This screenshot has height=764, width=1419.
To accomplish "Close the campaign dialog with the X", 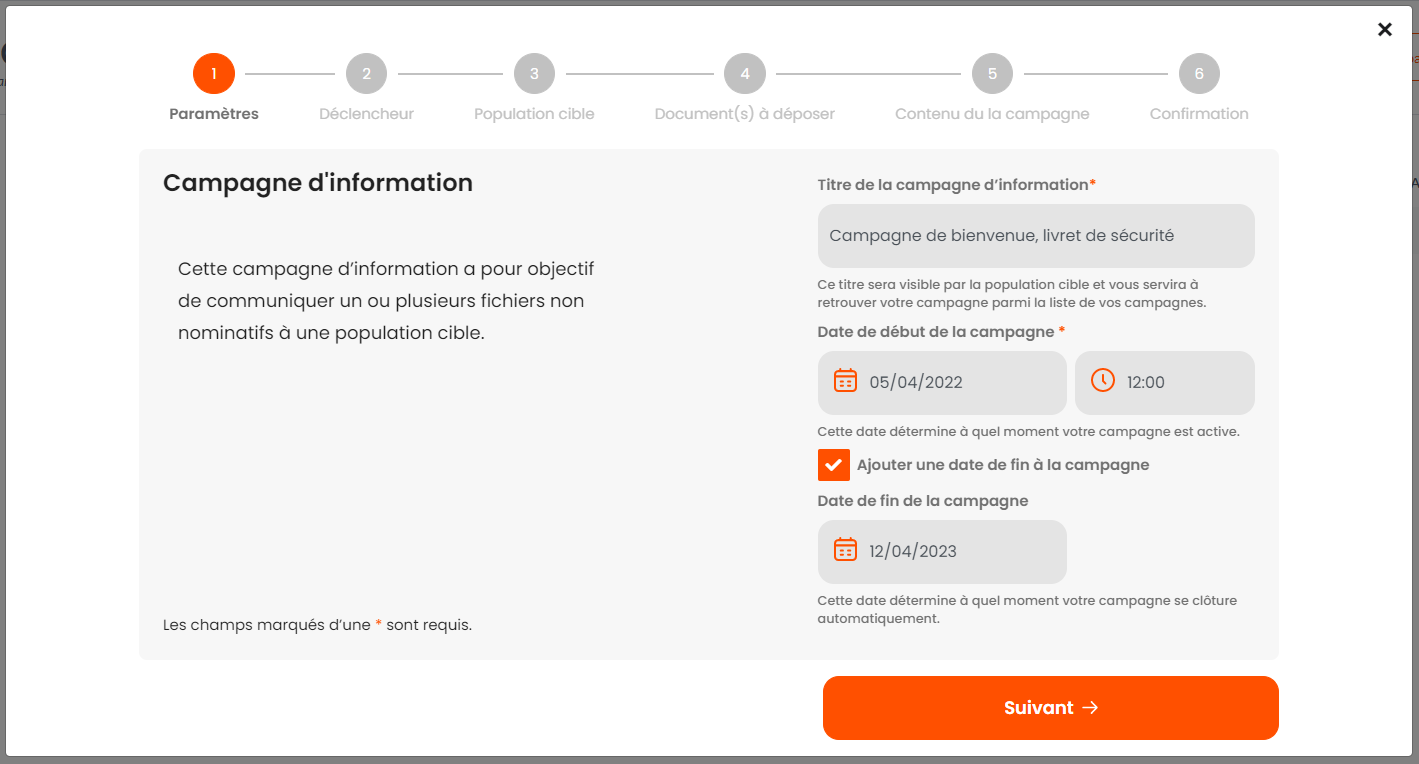I will 1385,29.
